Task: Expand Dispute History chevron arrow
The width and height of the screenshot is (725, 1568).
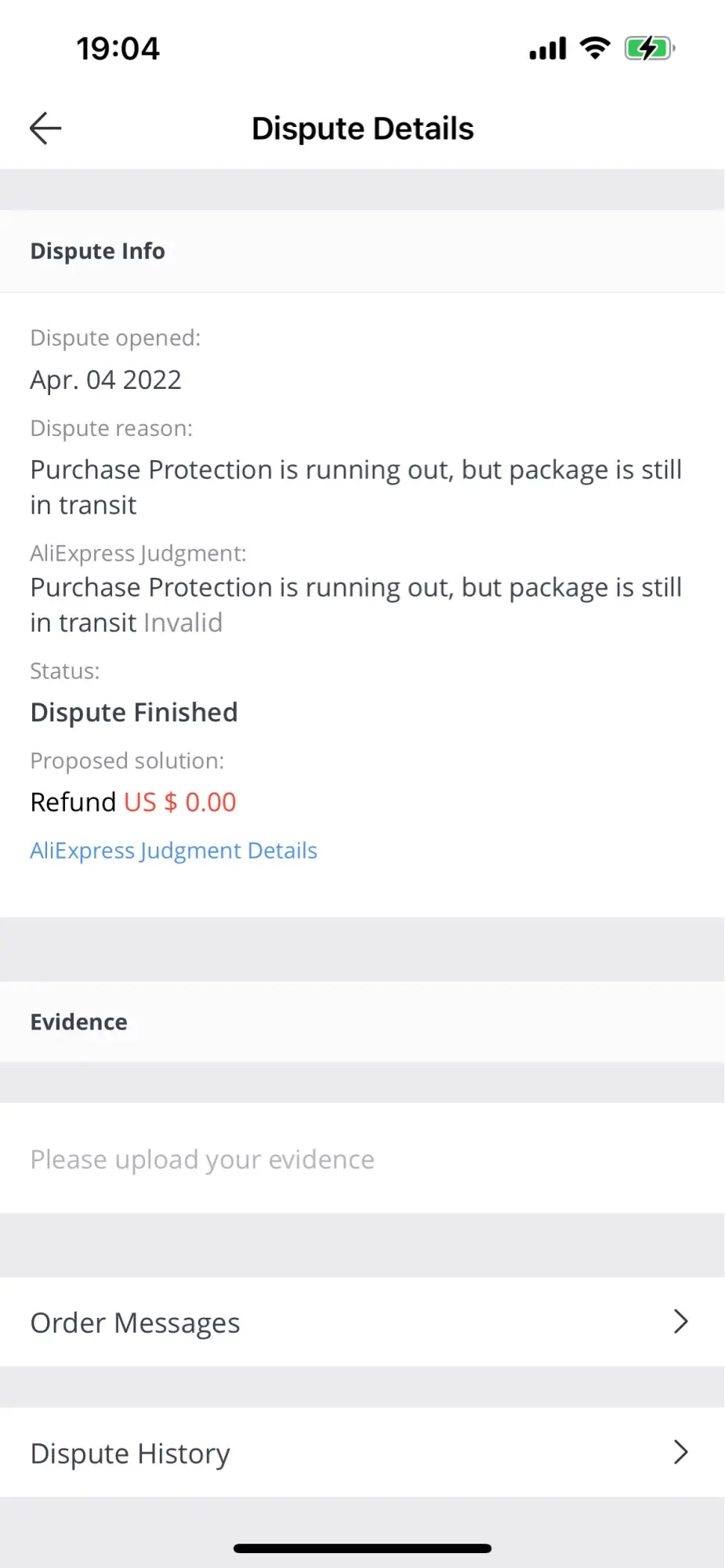Action: click(x=680, y=1453)
